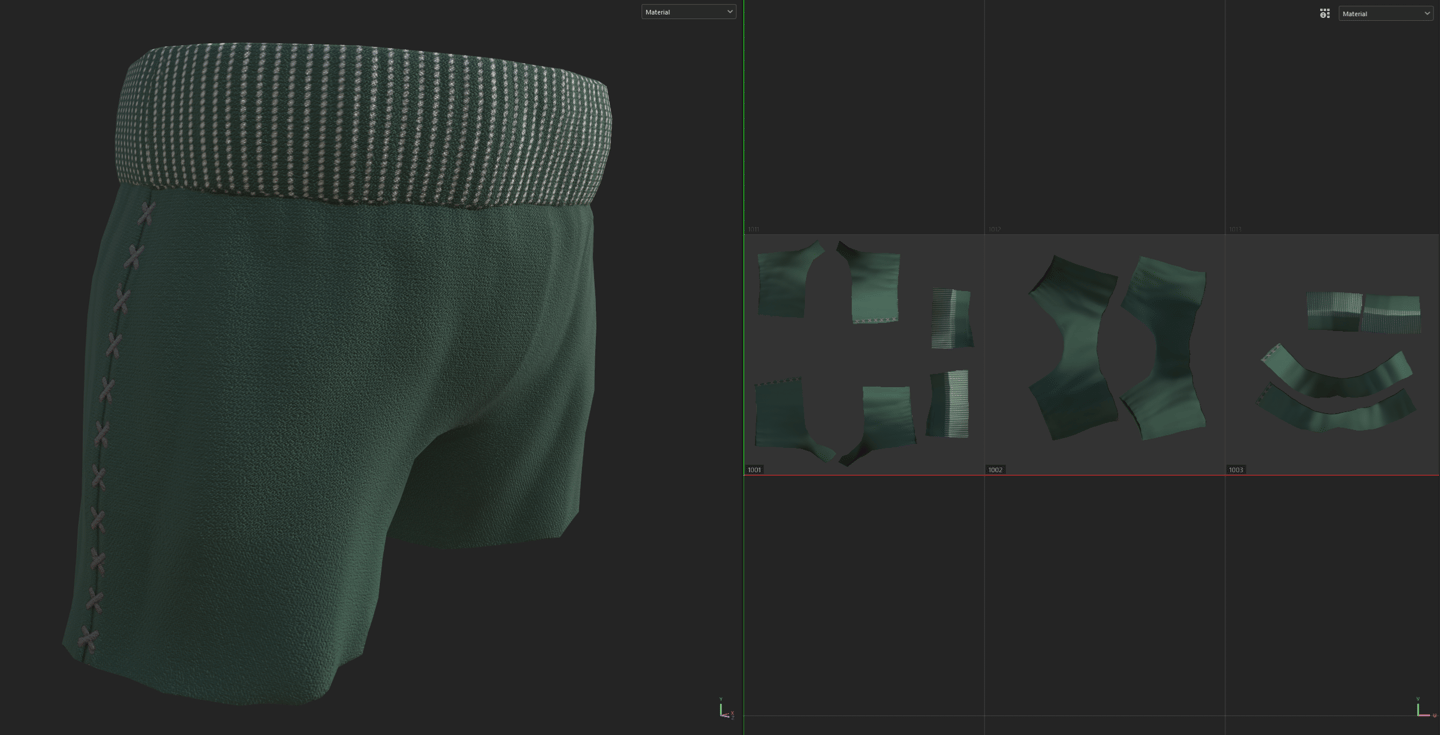Click the 1003 UV tile label
The height and width of the screenshot is (735, 1440).
pos(1236,469)
